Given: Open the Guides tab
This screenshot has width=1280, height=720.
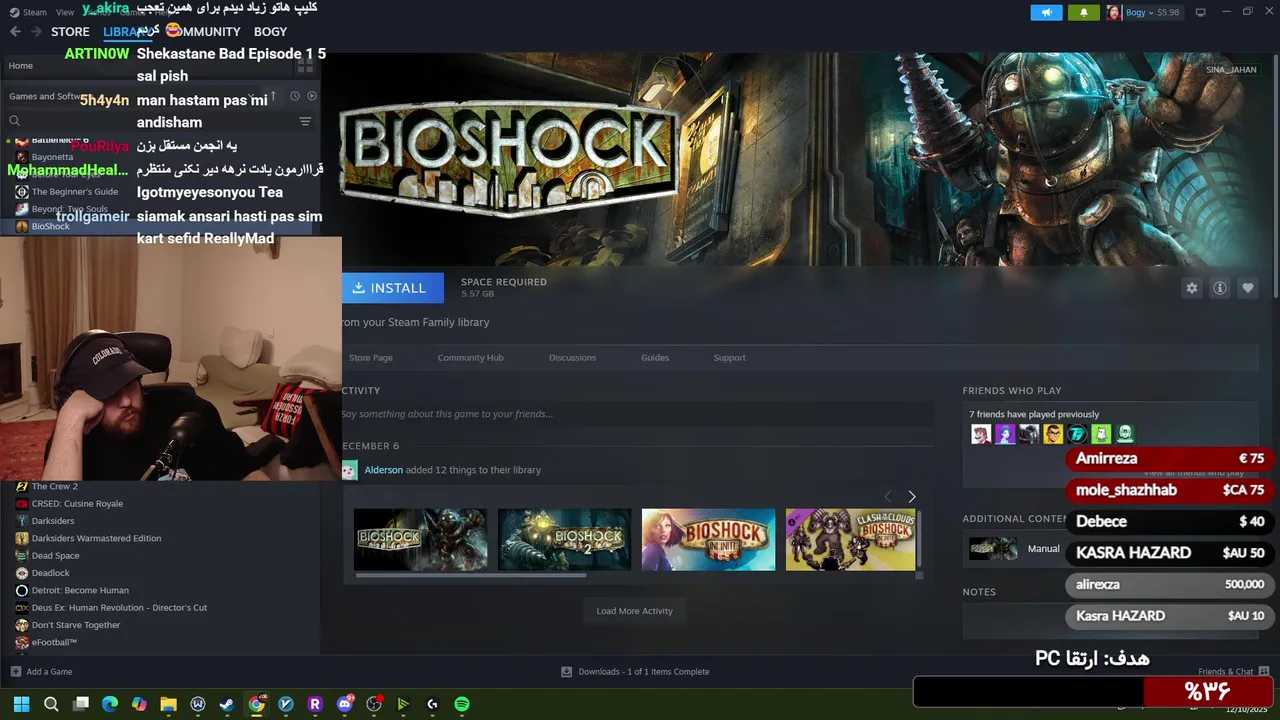Looking at the screenshot, I should click(x=655, y=358).
